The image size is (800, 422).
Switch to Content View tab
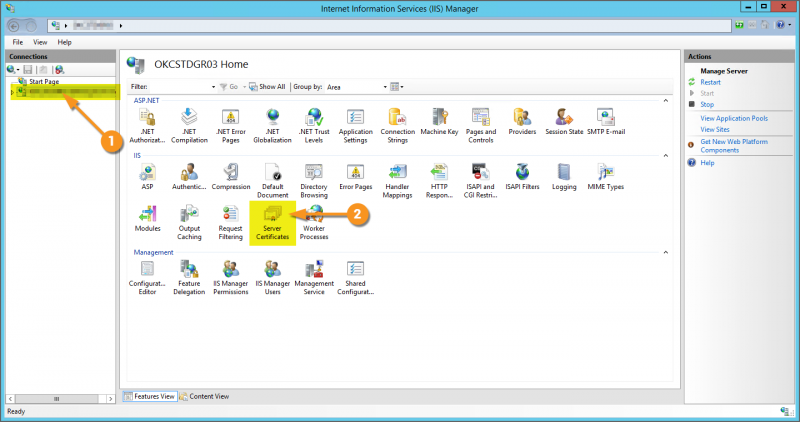click(204, 396)
